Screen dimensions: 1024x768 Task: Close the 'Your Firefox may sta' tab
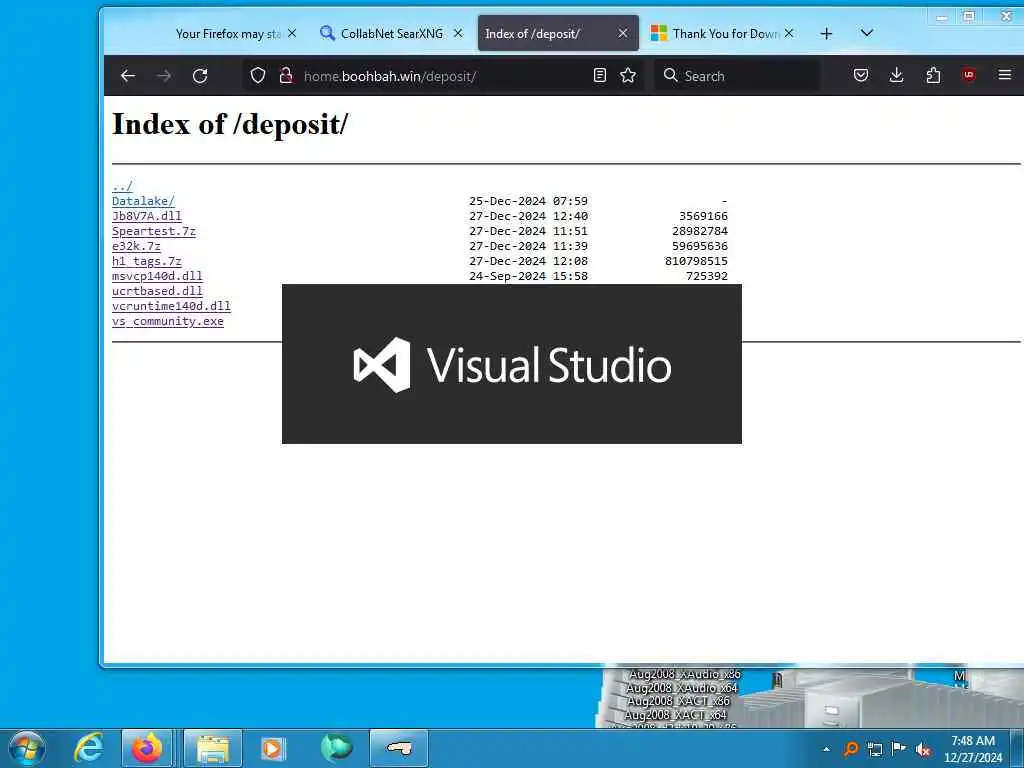(x=292, y=33)
